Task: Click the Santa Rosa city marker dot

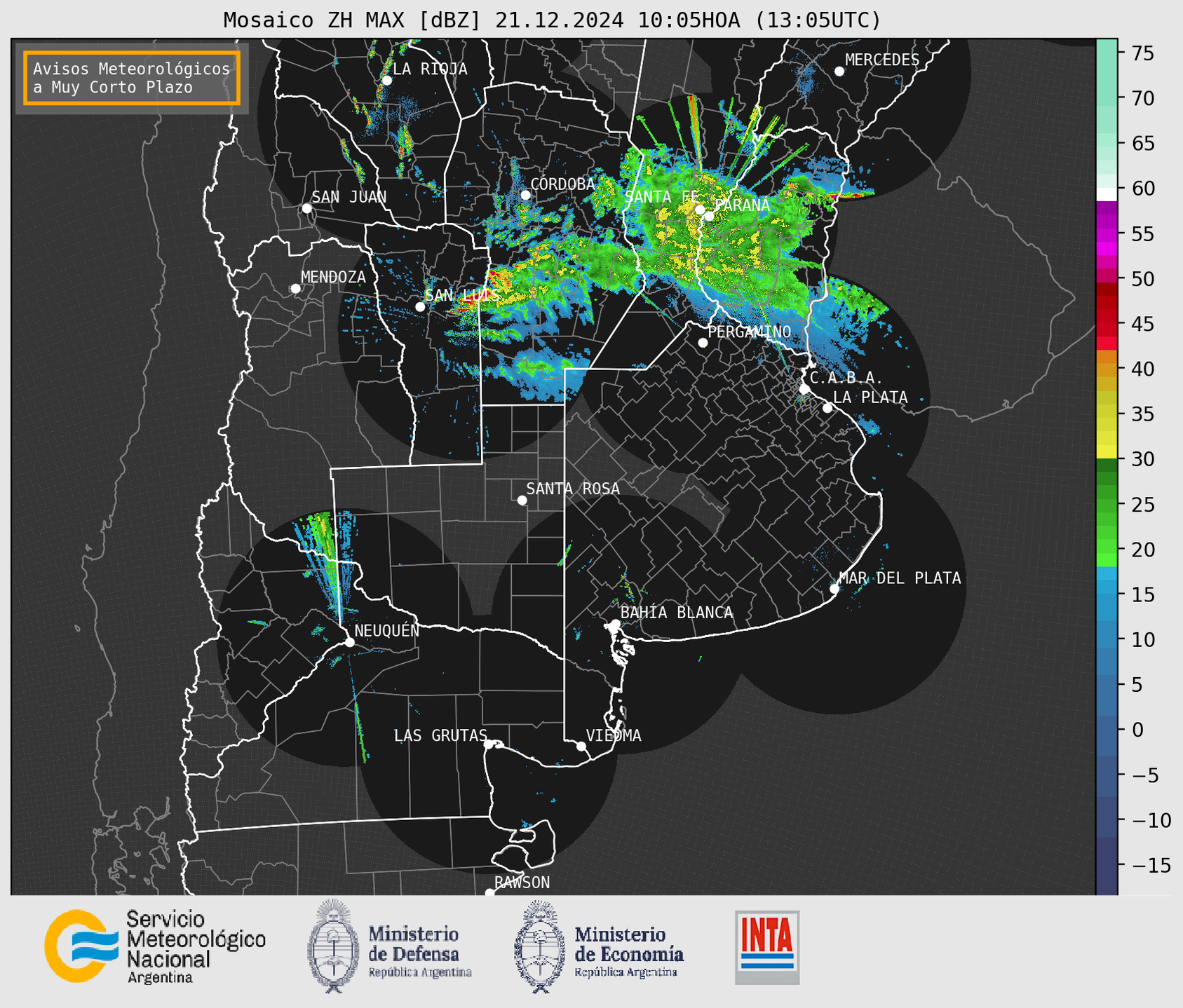Action: (x=522, y=500)
